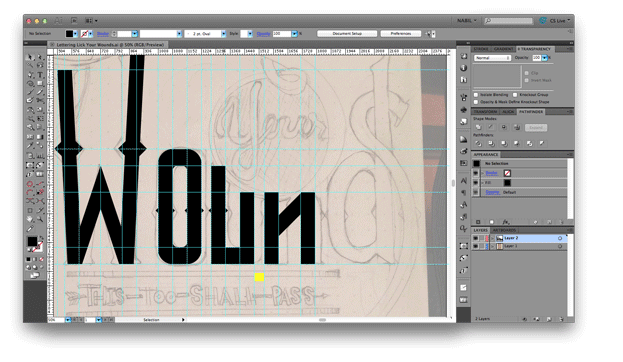This screenshot has width=623, height=362.
Task: Toggle Stroke visibility eye in Appearance panel
Action: pyautogui.click(x=476, y=173)
